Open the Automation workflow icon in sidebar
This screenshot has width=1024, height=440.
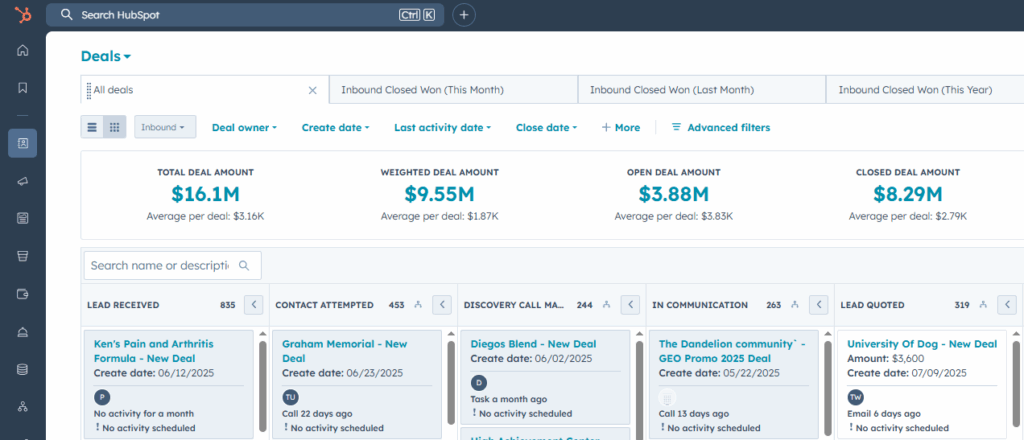pos(23,407)
